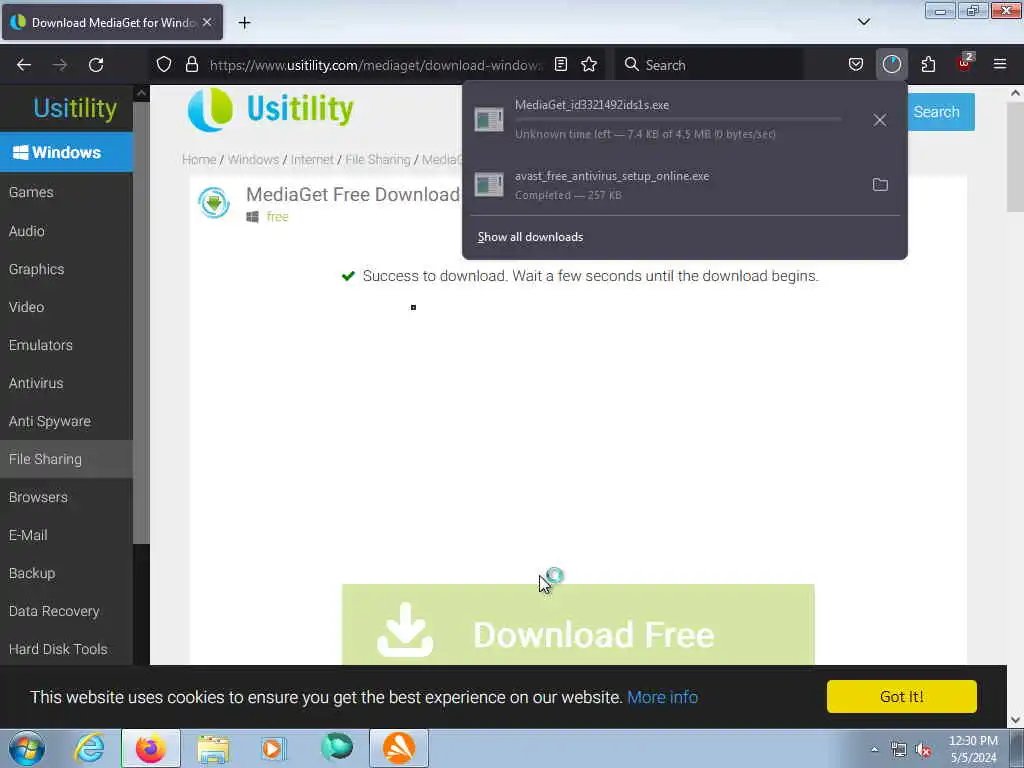Select the Windows category in sidebar
Image resolution: width=1024 pixels, height=768 pixels.
tap(66, 152)
